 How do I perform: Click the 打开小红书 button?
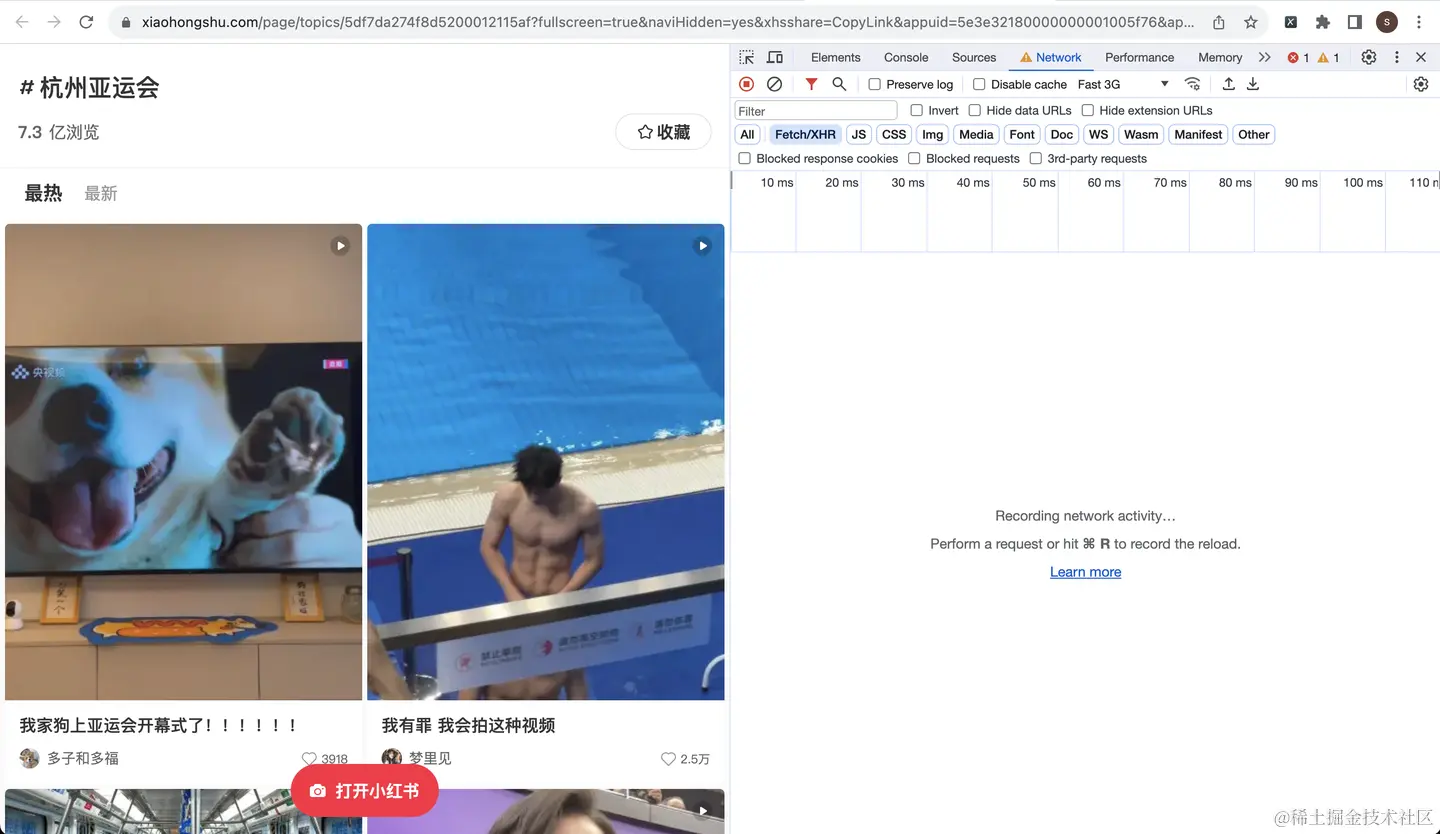click(x=364, y=790)
